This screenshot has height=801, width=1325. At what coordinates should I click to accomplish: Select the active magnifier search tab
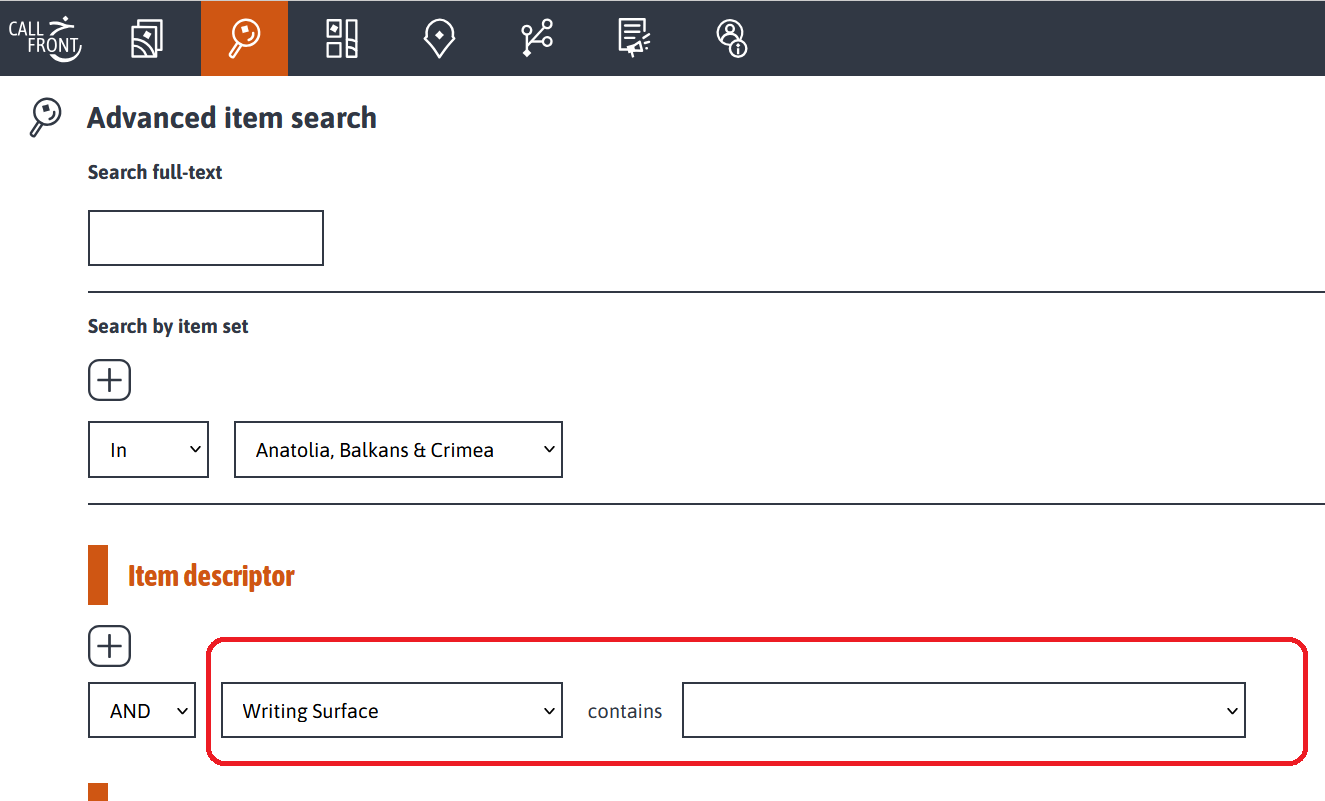point(244,39)
